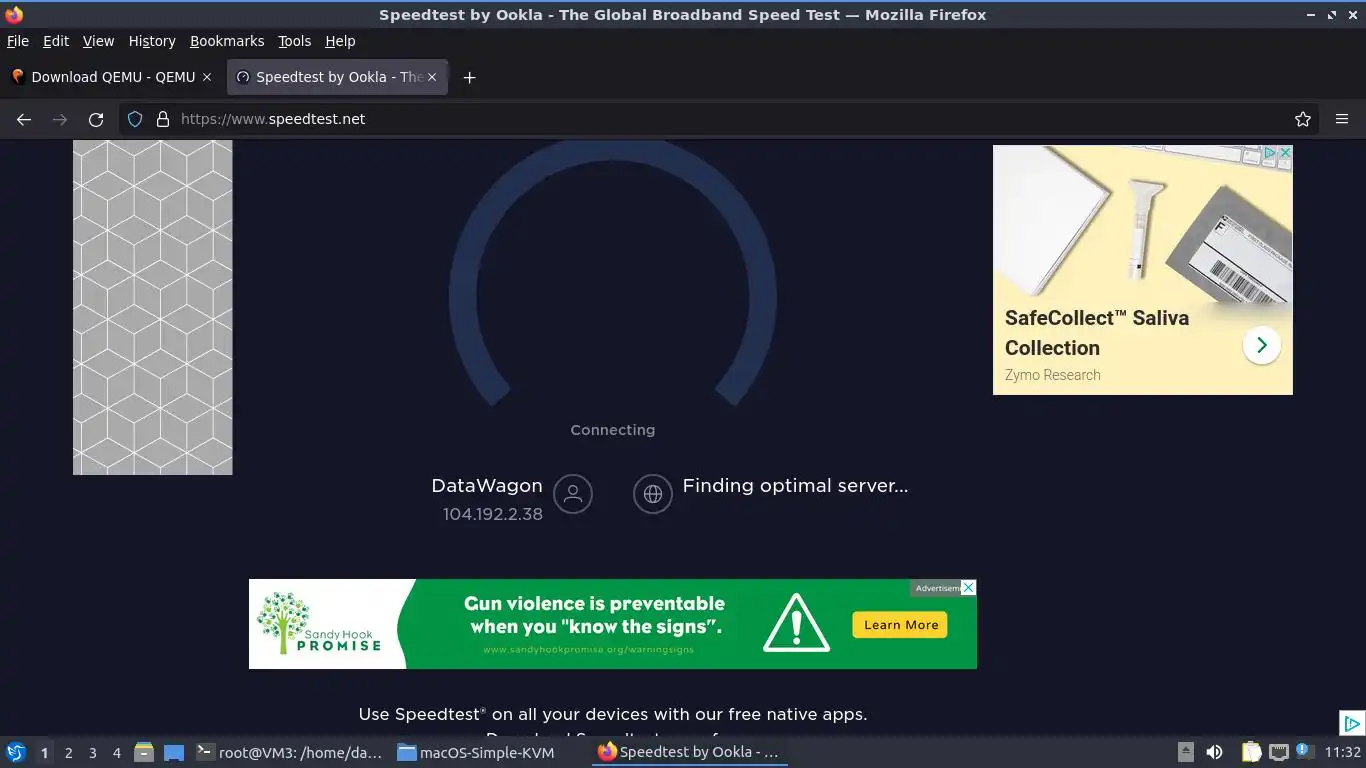Open file manager icon in taskbar
This screenshot has height=768, width=1366.
(x=144, y=752)
